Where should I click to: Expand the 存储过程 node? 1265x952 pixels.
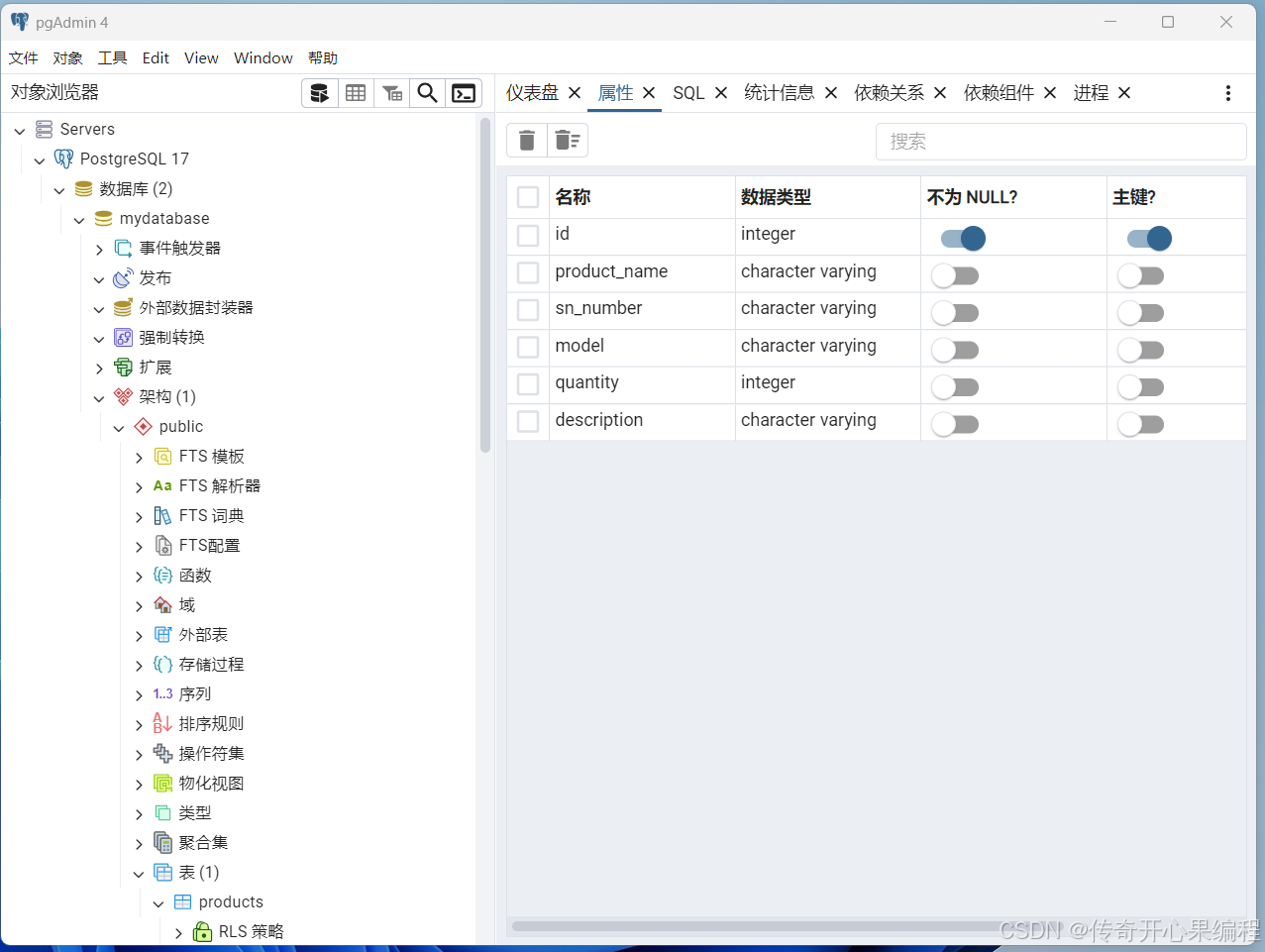tap(139, 665)
